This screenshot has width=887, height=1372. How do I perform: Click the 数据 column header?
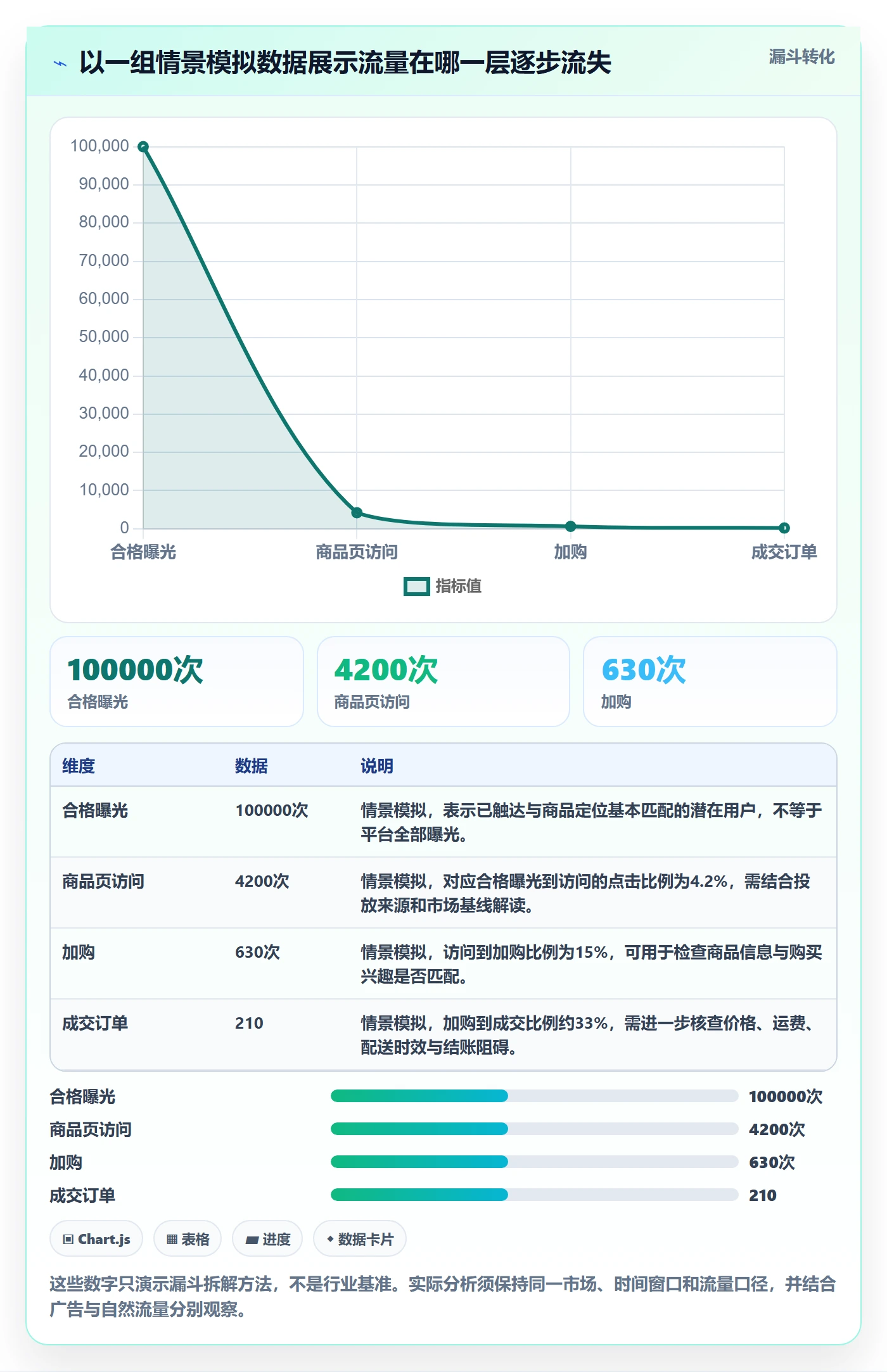pyautogui.click(x=252, y=766)
